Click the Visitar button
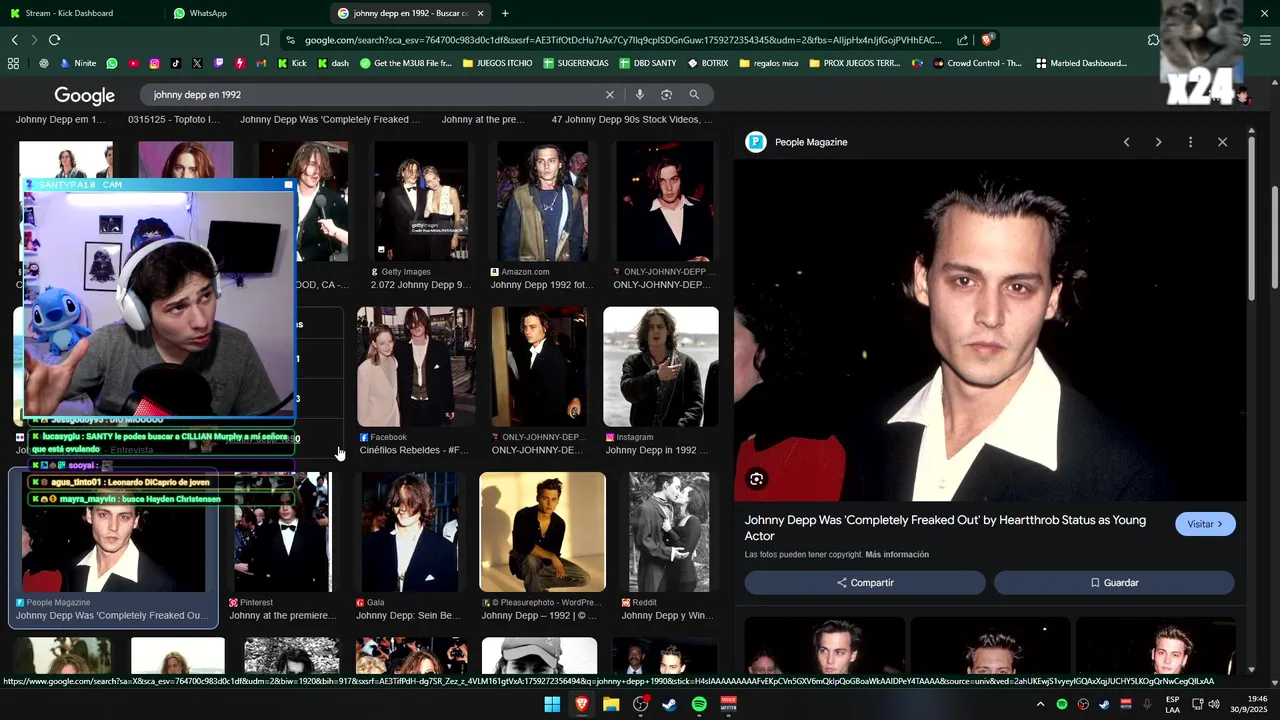1280x720 pixels. point(1205,524)
